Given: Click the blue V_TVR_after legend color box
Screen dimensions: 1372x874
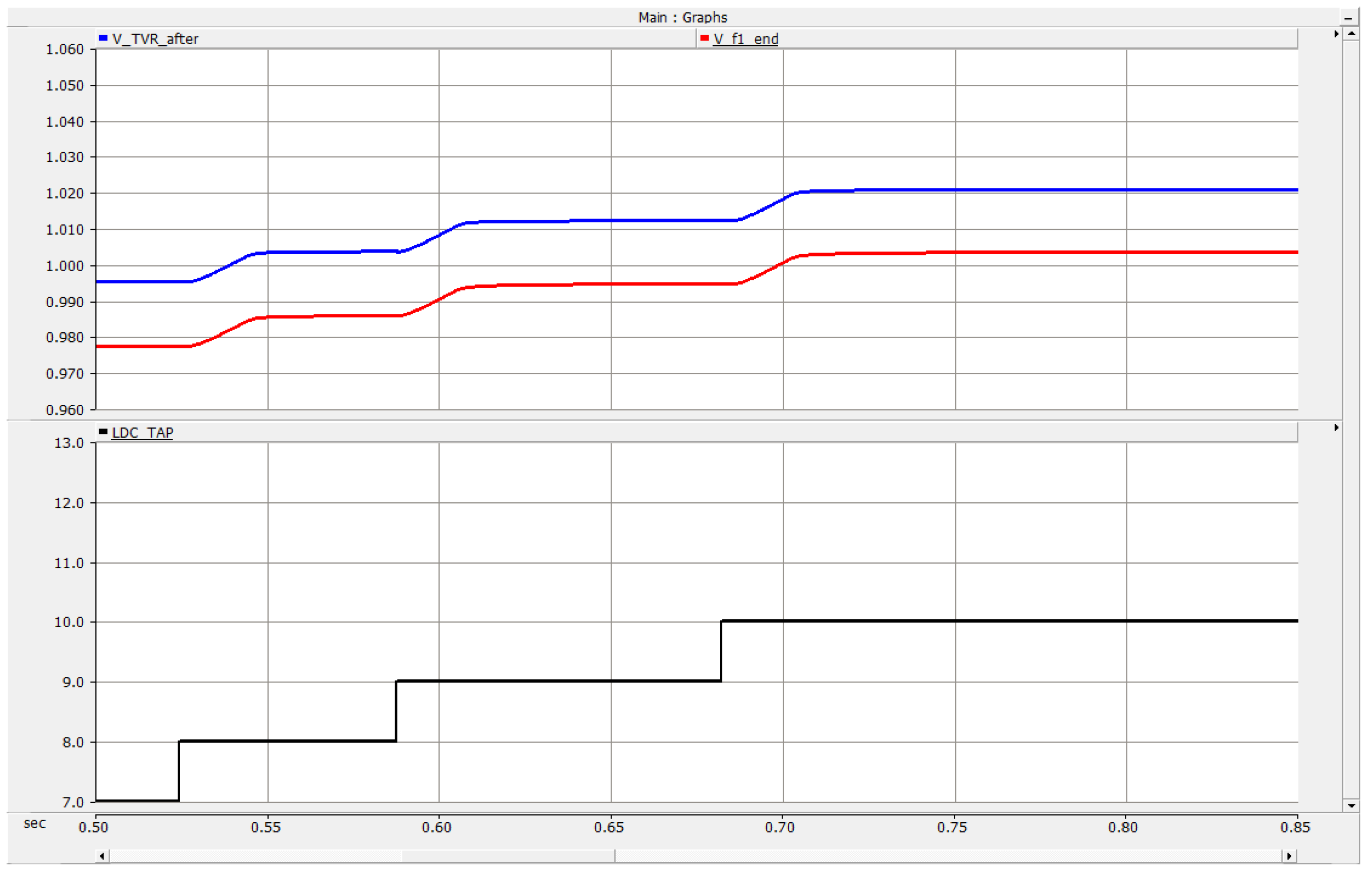Looking at the screenshot, I should click(103, 38).
